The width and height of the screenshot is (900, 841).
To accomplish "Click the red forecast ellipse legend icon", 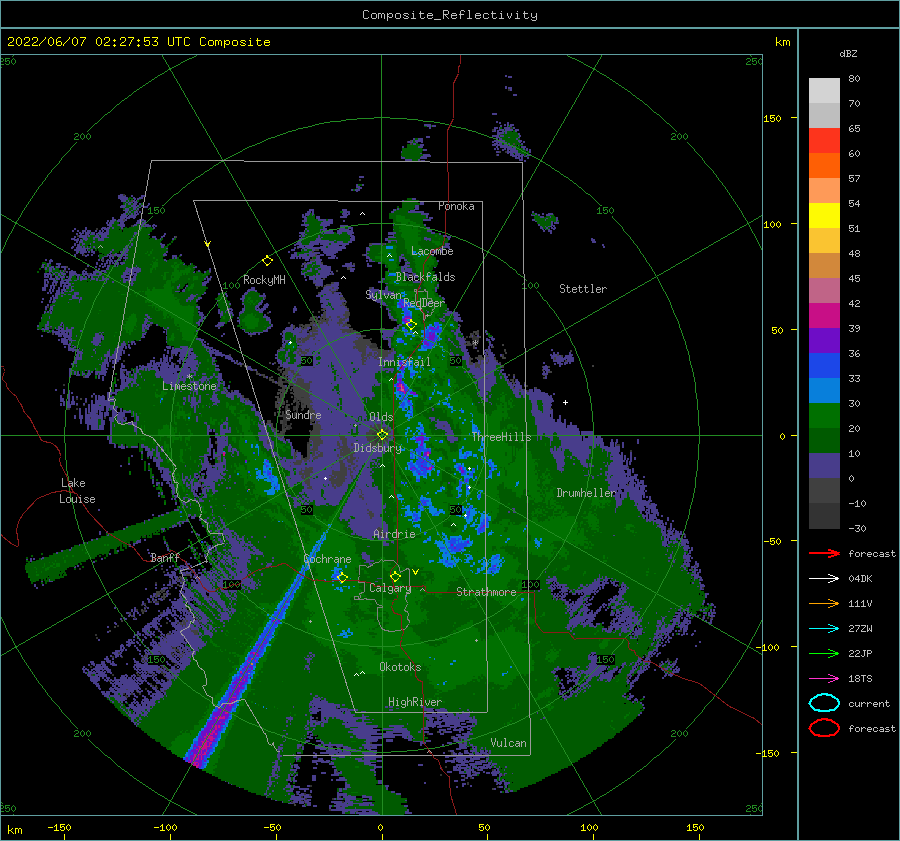I will 824,728.
